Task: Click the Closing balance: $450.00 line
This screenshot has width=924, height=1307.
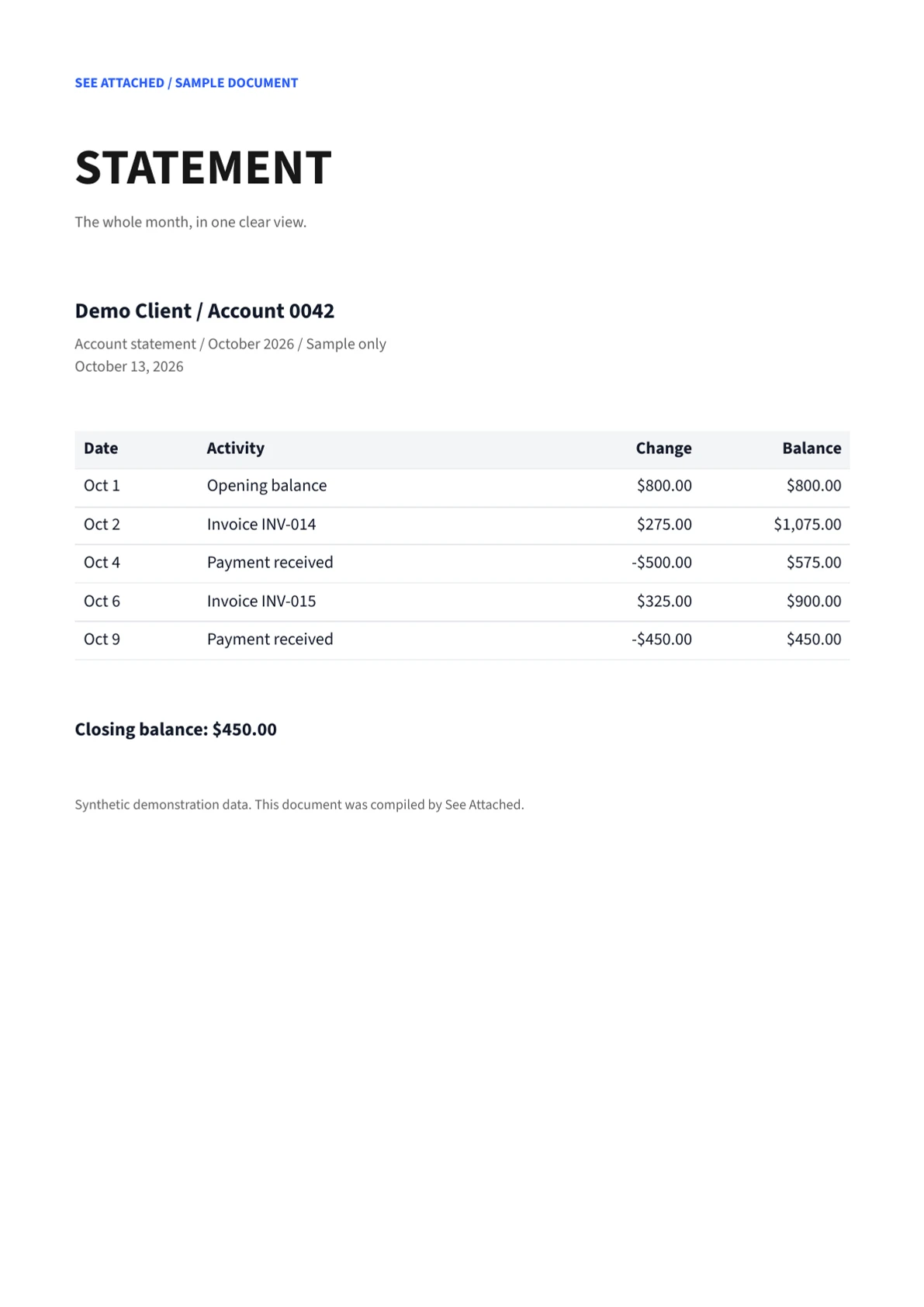Action: point(175,730)
